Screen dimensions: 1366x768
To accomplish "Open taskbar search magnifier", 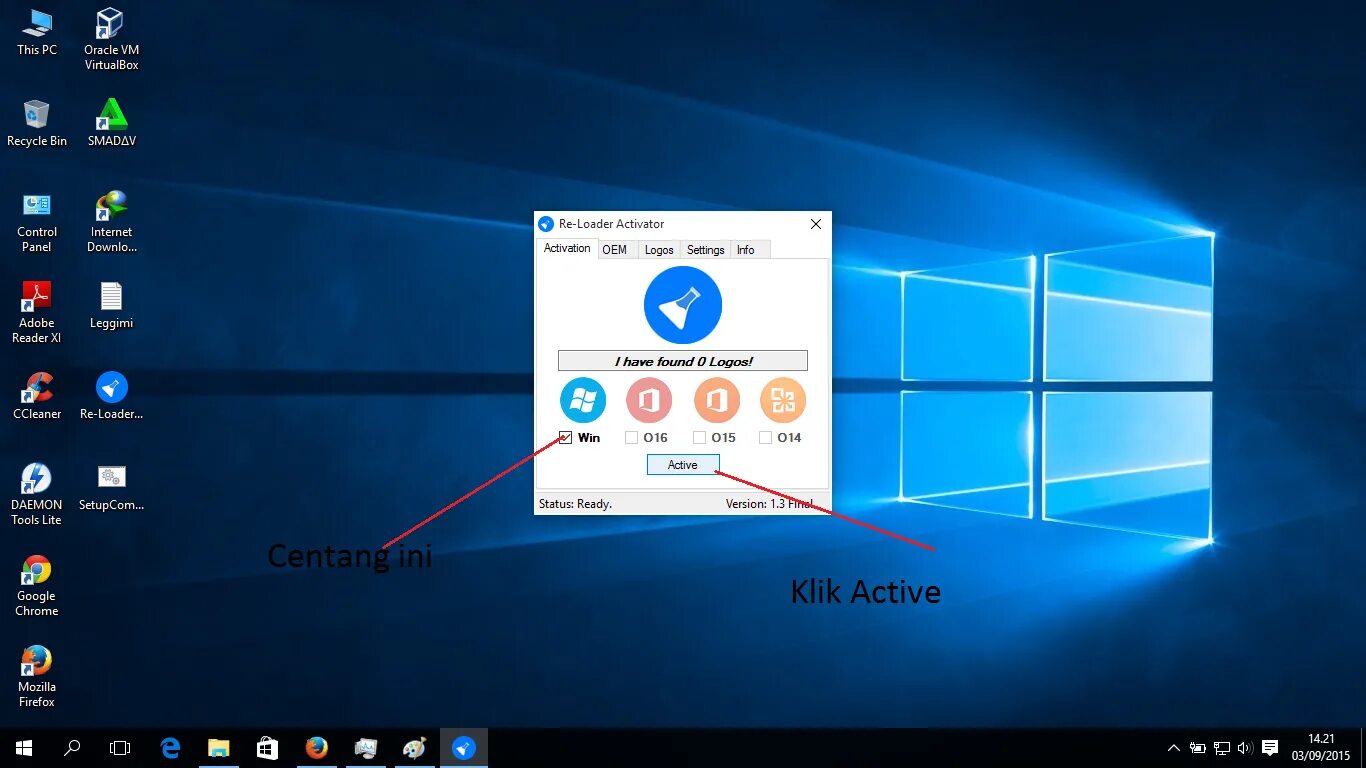I will (x=72, y=748).
